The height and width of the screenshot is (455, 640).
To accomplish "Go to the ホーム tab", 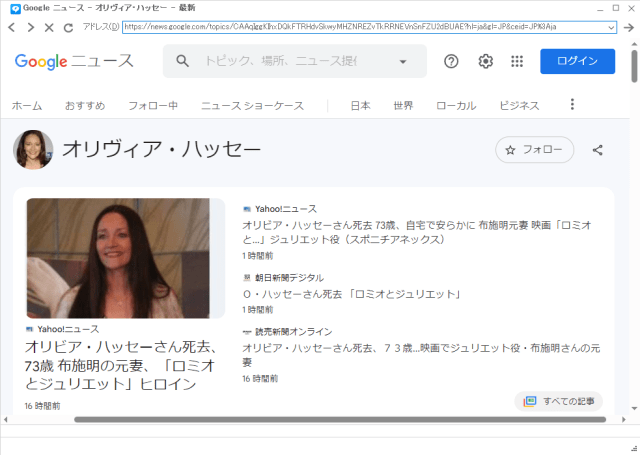I will 27,106.
